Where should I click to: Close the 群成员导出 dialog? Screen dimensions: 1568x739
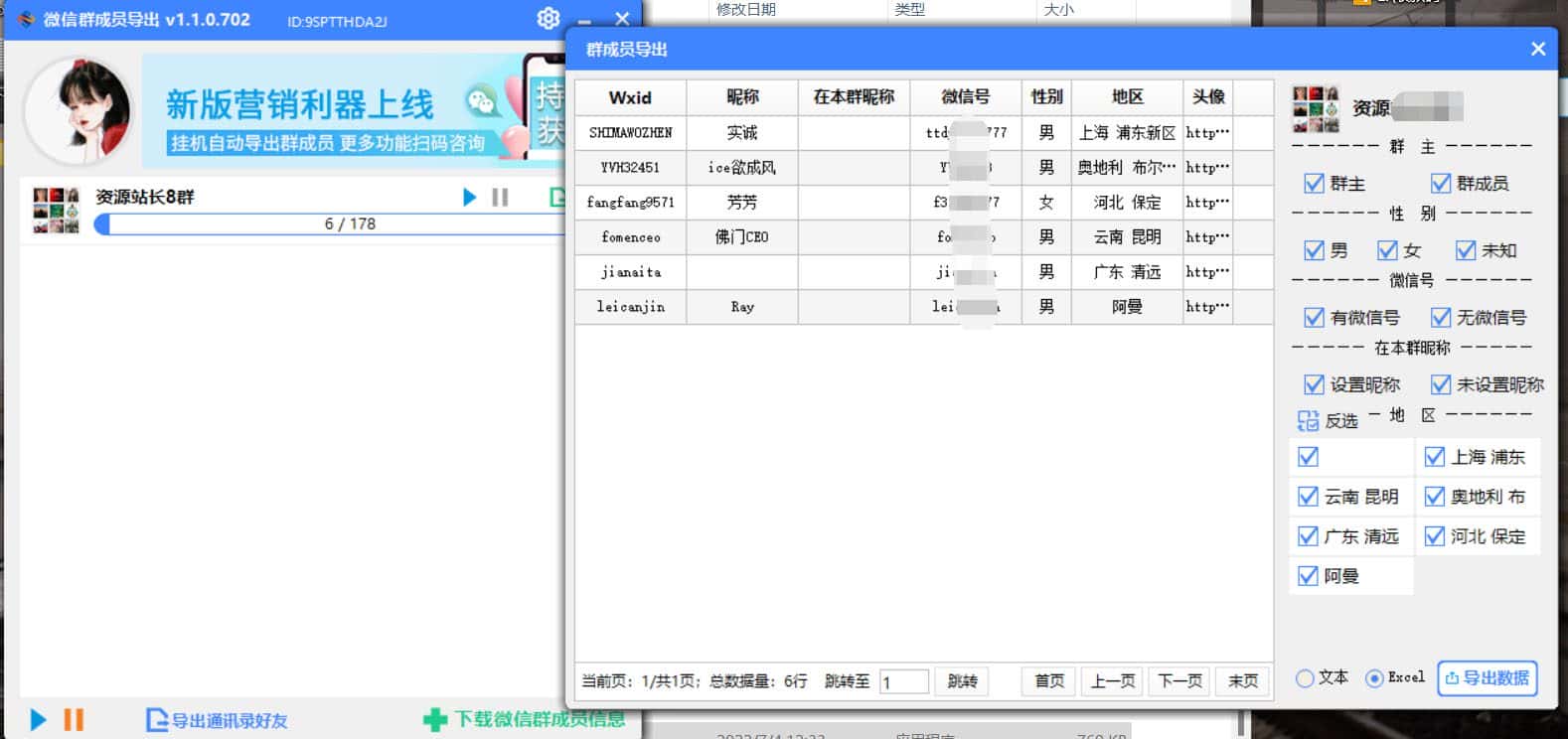click(x=1537, y=49)
